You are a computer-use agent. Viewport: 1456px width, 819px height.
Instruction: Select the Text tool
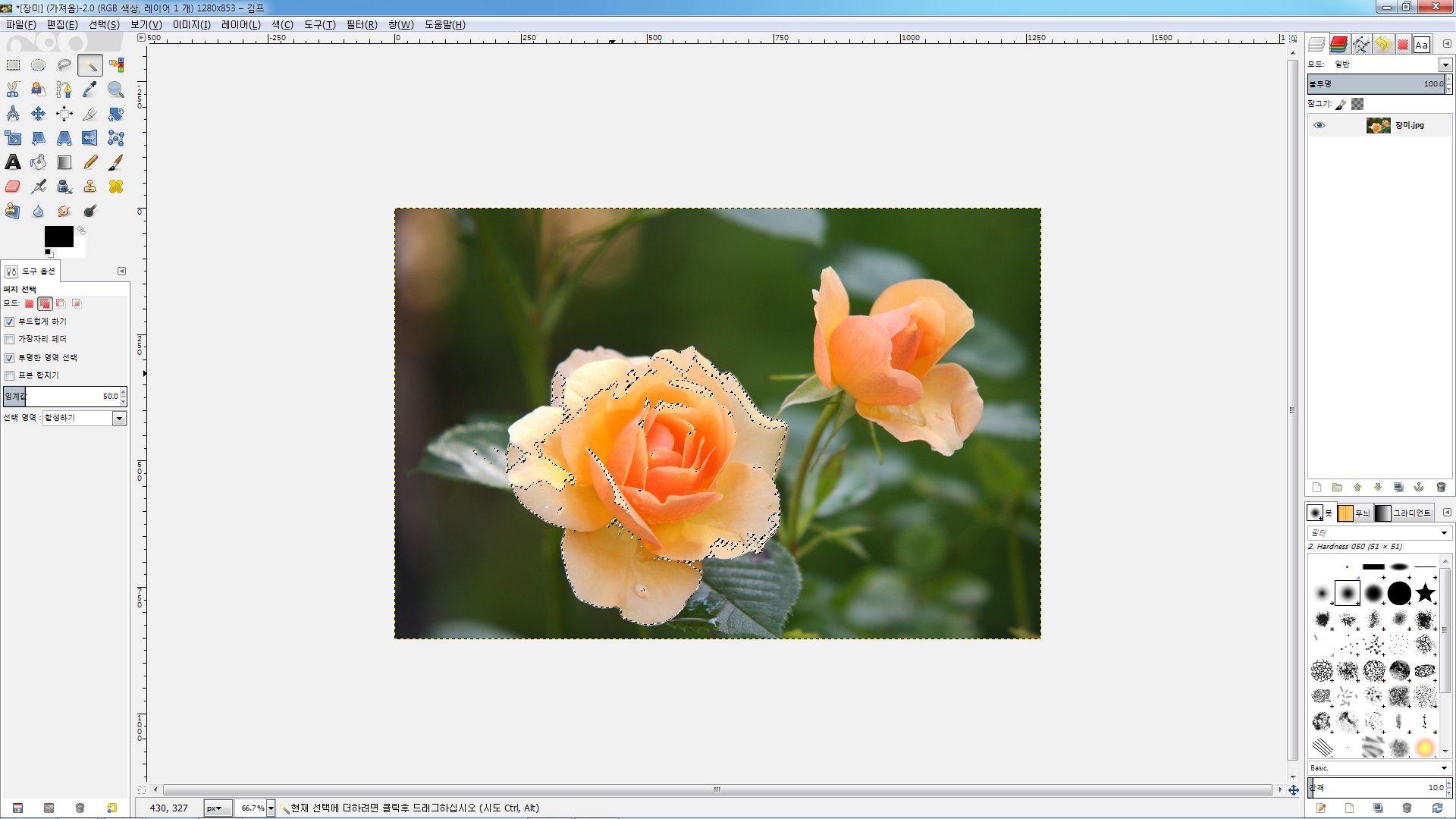13,162
